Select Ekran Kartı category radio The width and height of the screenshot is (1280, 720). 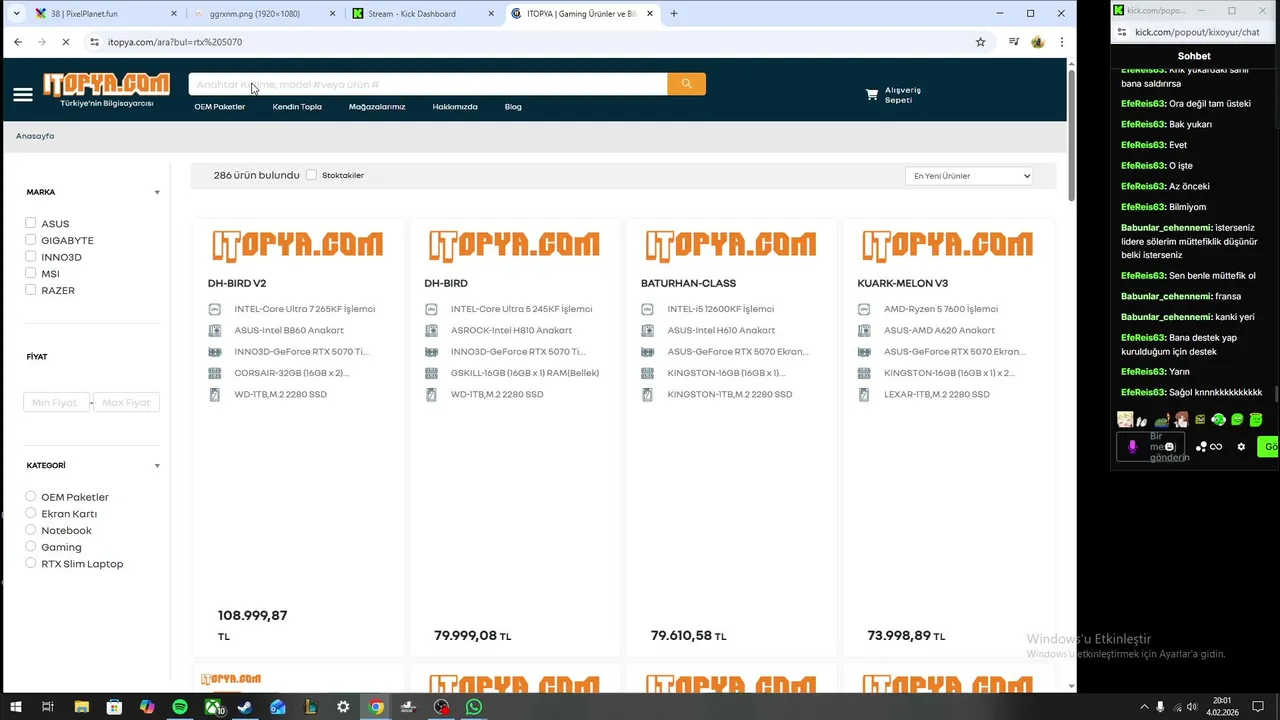coord(31,513)
